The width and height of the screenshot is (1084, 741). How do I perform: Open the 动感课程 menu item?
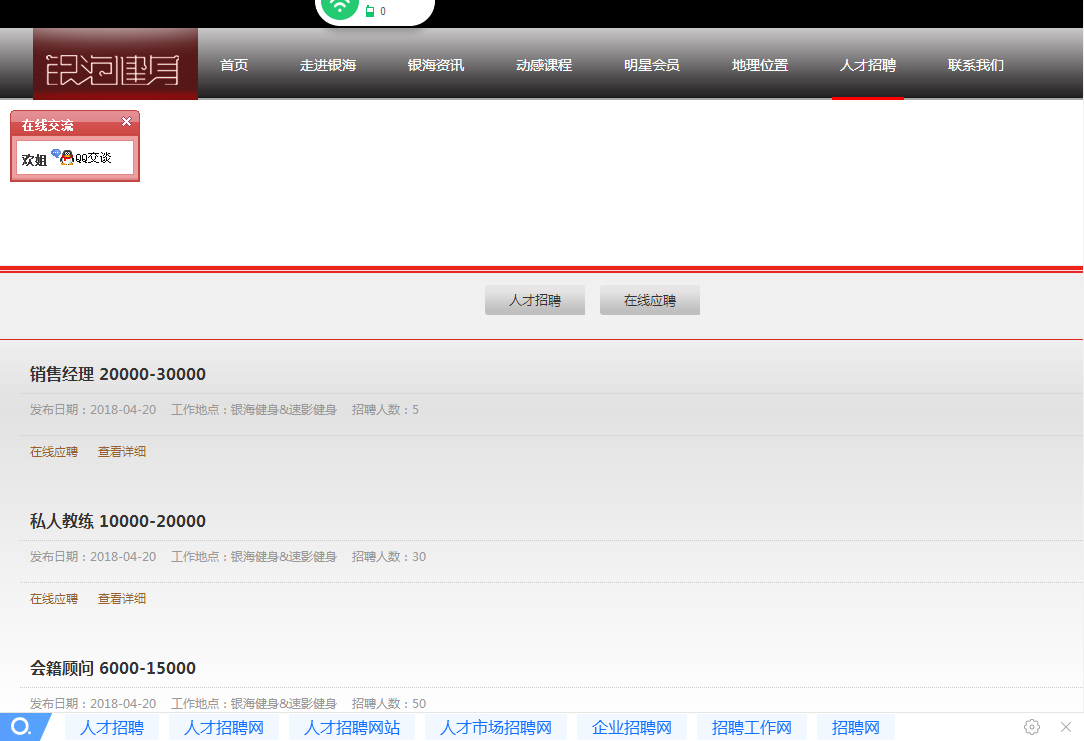pos(544,65)
